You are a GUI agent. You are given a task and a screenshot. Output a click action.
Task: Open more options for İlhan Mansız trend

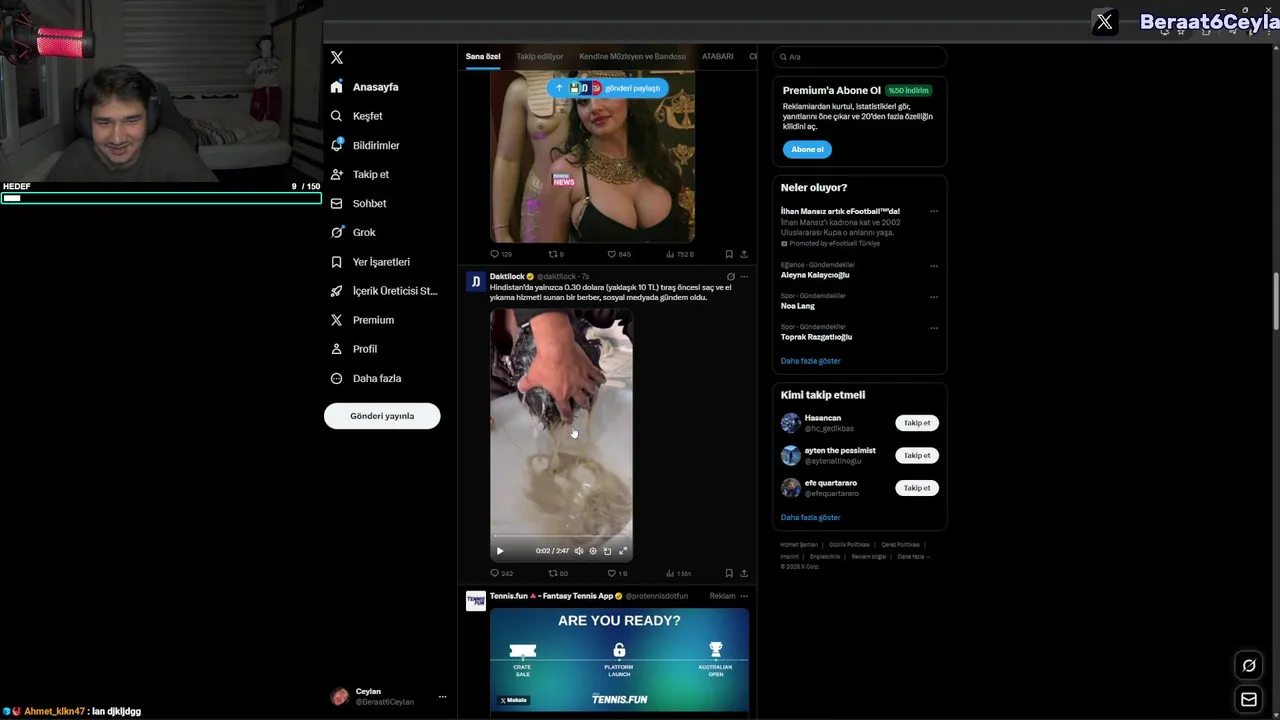[x=934, y=212]
